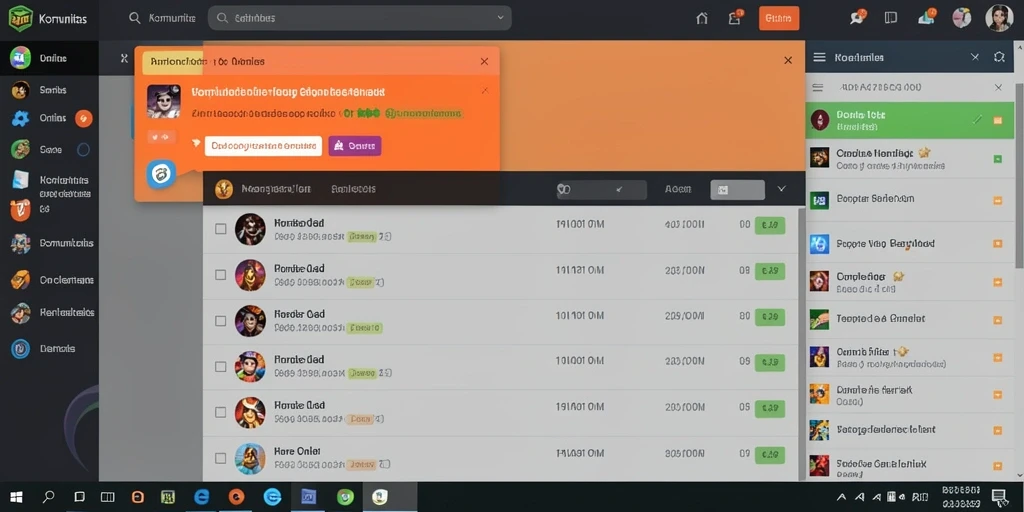Click the green badge in the Hore Onlet row

(x=770, y=454)
